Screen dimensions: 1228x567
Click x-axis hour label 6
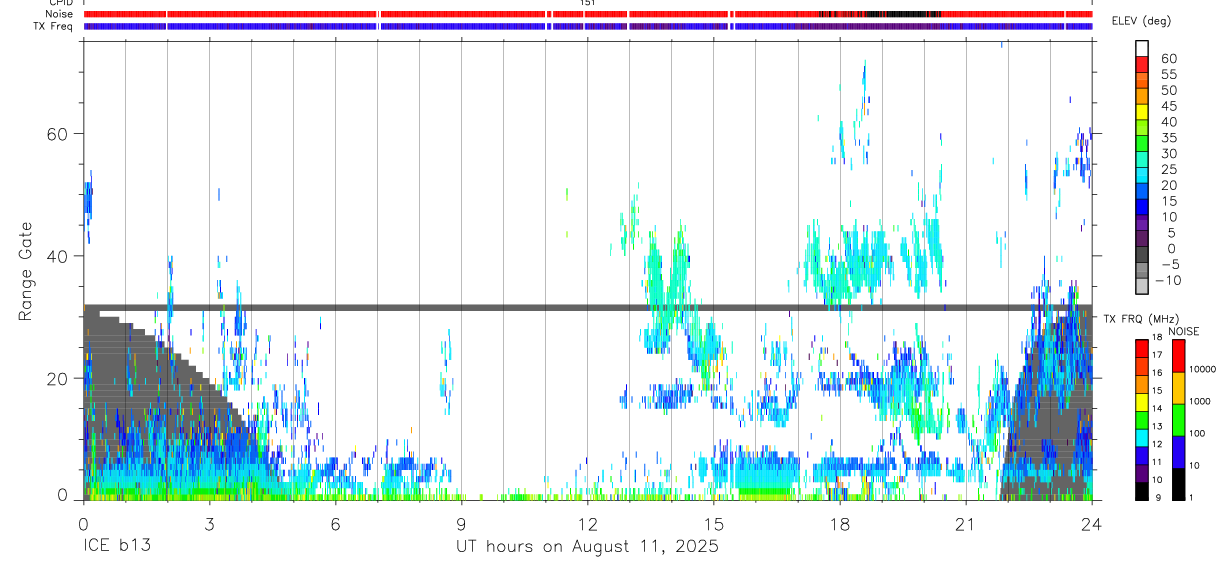(335, 524)
